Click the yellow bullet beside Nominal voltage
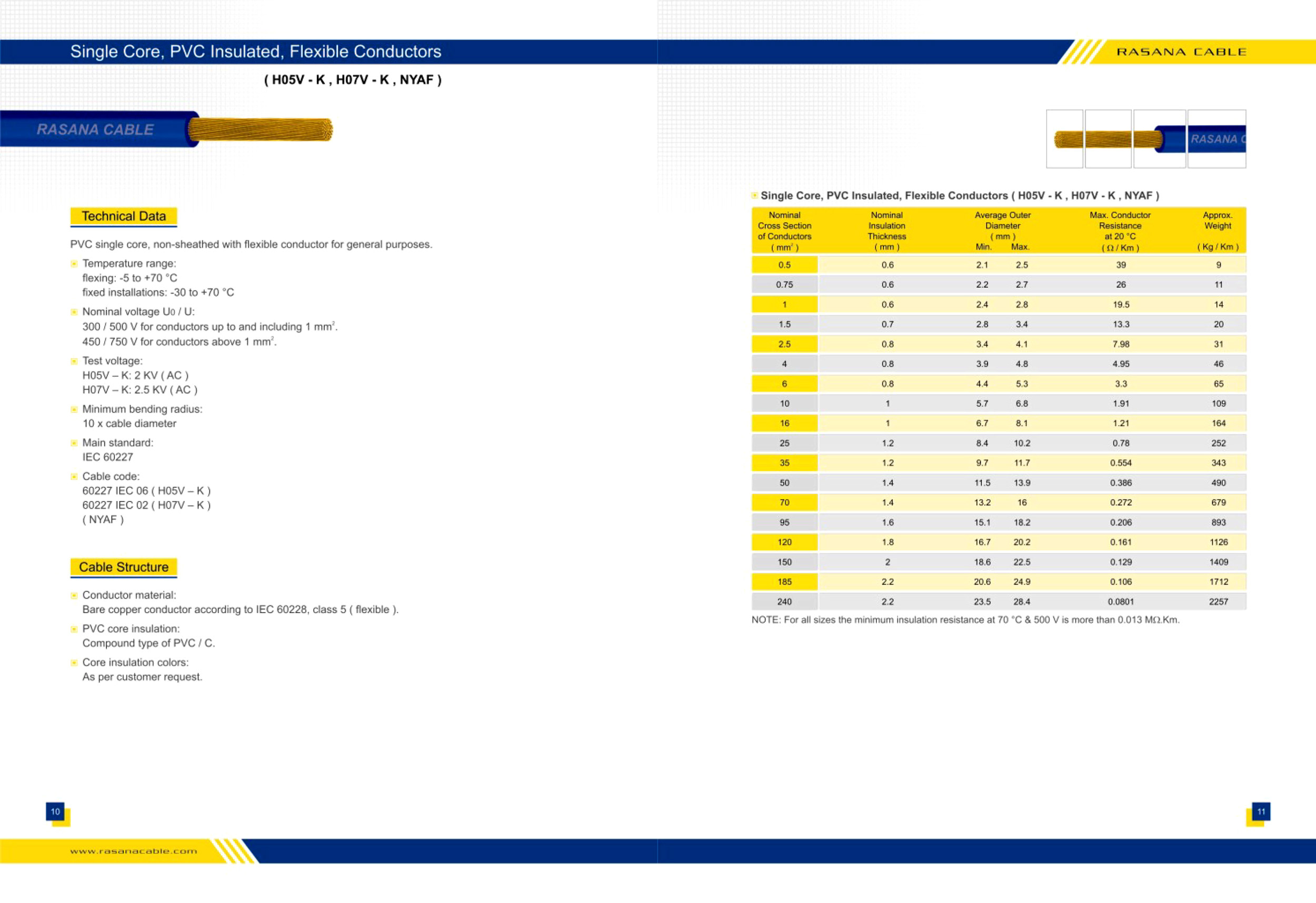 click(x=74, y=312)
